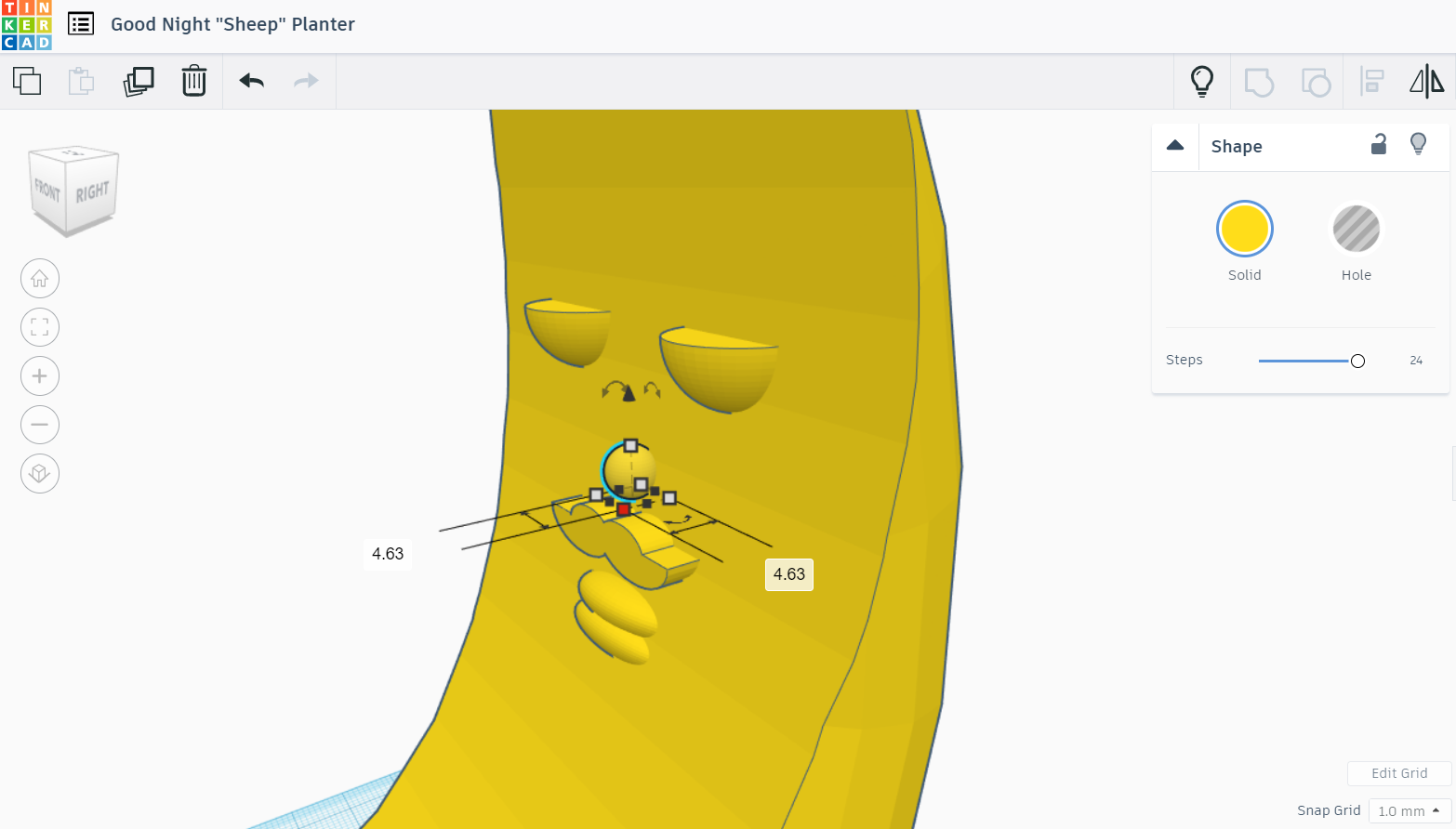
Task: Click the top white height handle
Action: click(630, 446)
